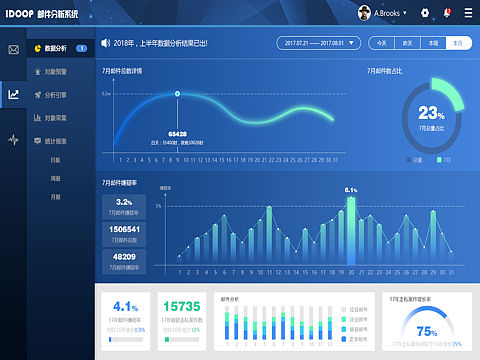
Task: Click the highlighted data point on line chart
Action: [x=177, y=94]
